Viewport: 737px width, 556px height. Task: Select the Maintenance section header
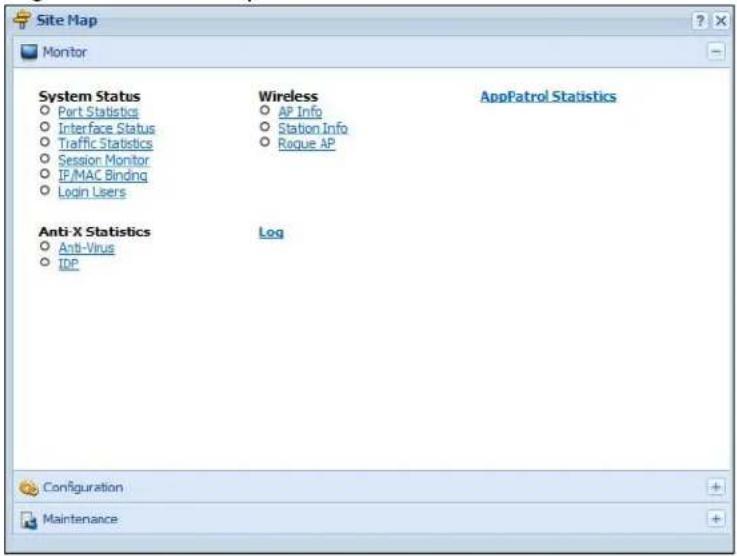(x=372, y=519)
